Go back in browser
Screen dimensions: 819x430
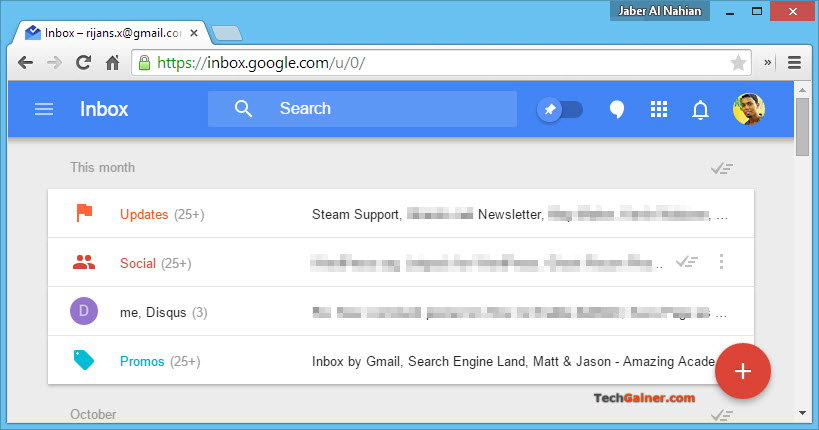click(26, 63)
